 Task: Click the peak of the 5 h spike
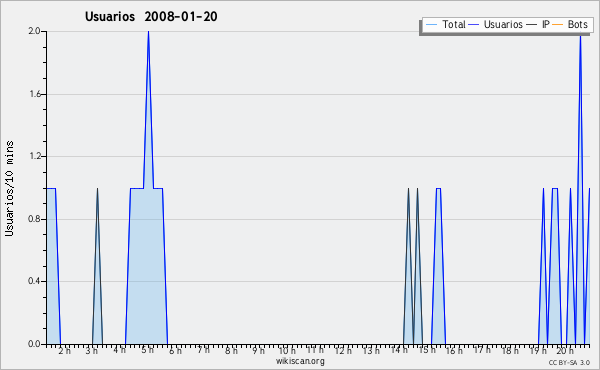tap(148, 32)
